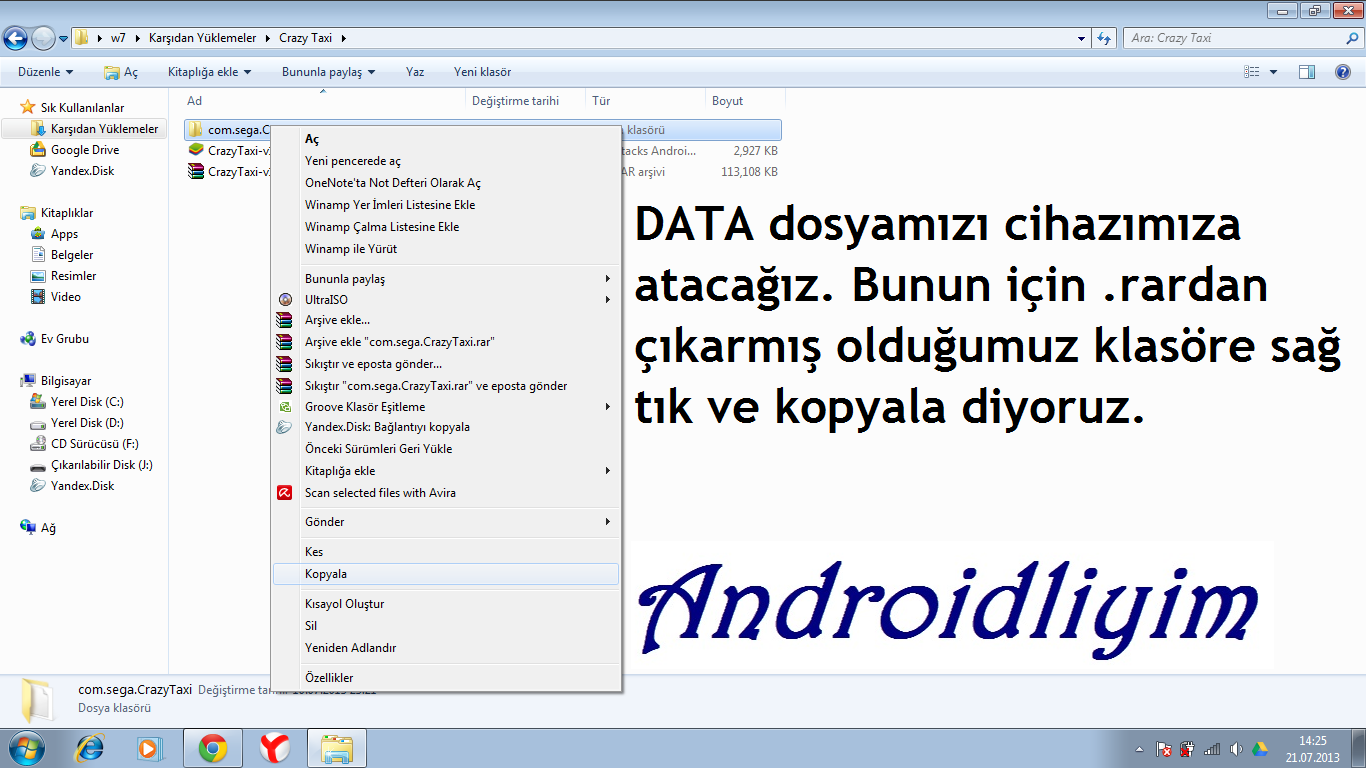The image size is (1366, 768).
Task: Click the Back navigation arrow button
Action: (x=16, y=38)
